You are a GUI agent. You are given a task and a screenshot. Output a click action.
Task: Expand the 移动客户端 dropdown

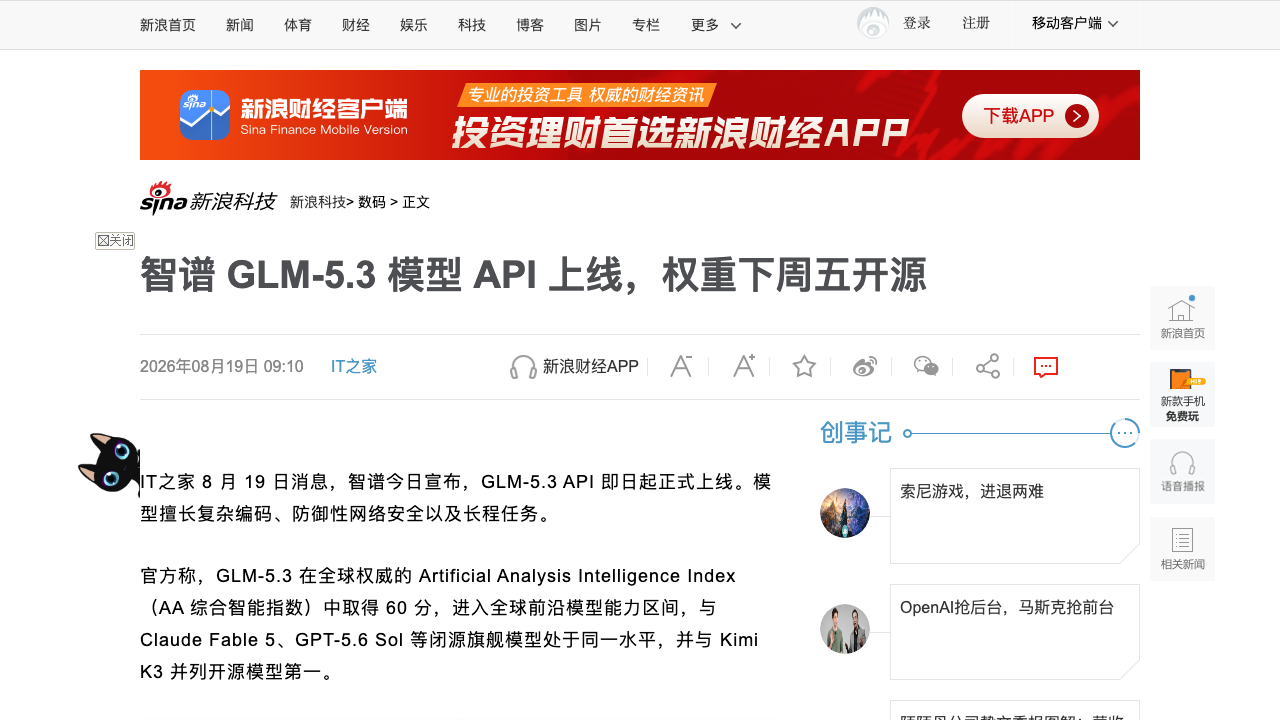[x=1075, y=23]
